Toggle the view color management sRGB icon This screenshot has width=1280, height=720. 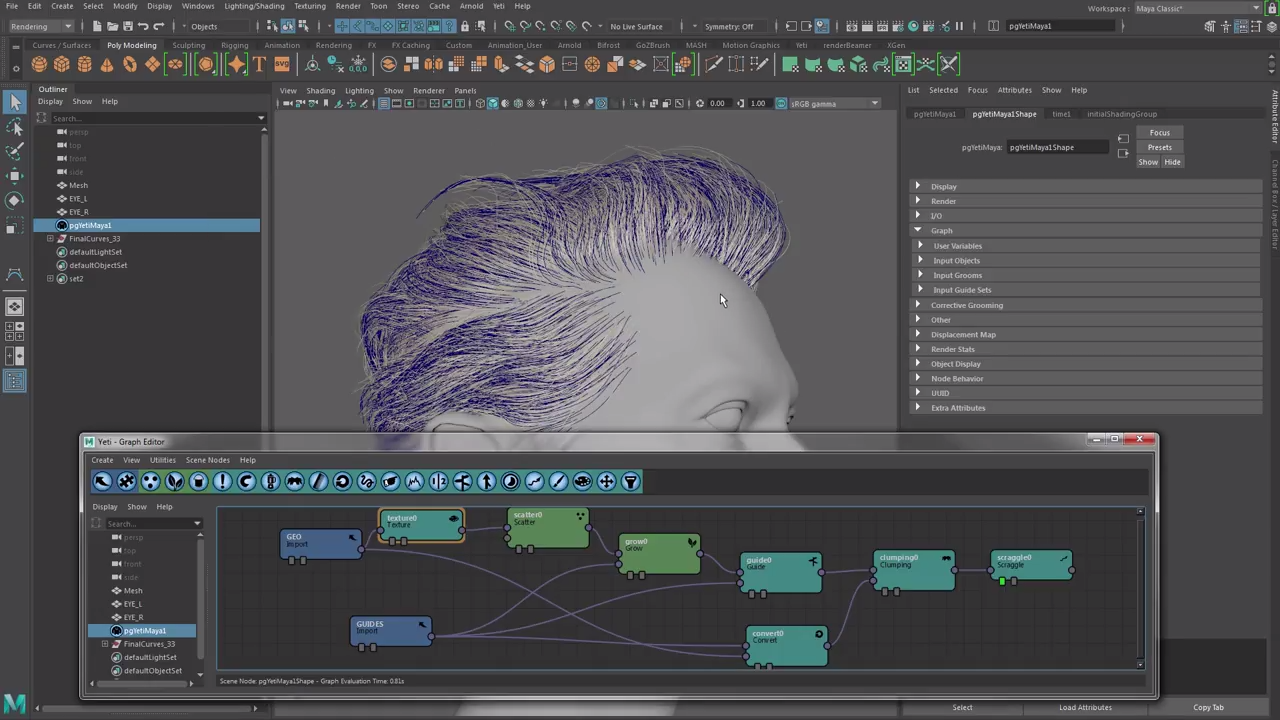tap(781, 103)
